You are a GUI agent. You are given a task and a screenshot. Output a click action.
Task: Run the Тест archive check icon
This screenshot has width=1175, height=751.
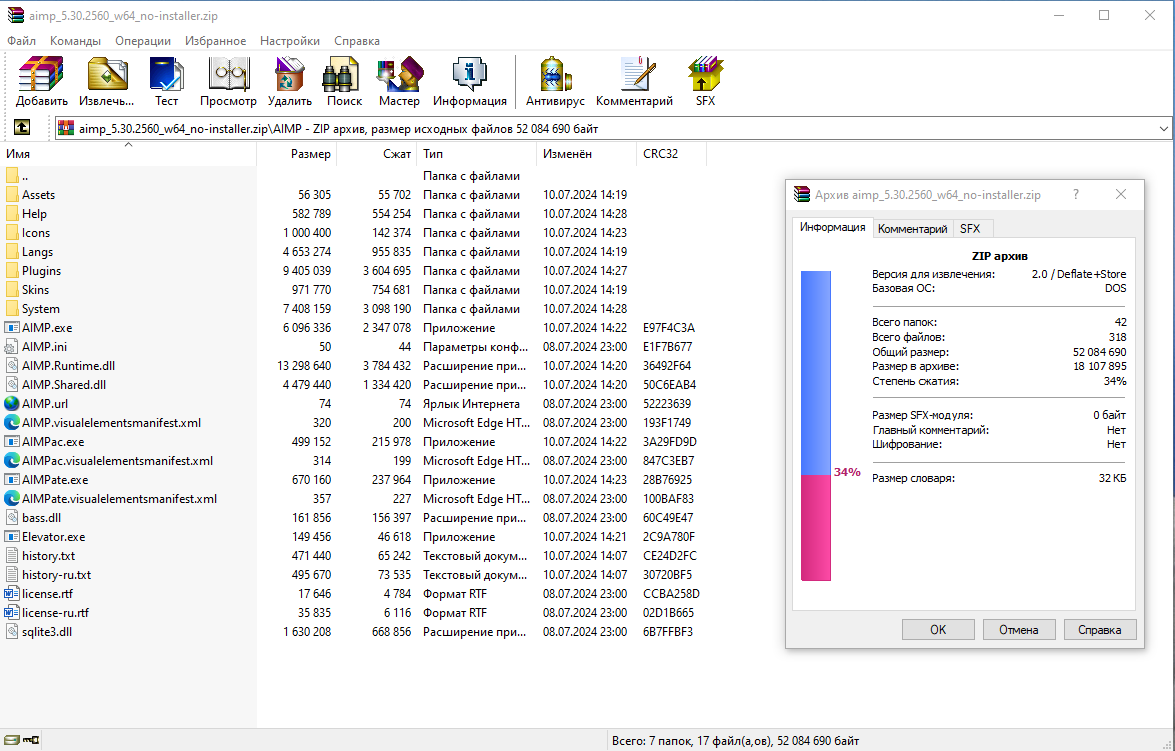click(166, 74)
